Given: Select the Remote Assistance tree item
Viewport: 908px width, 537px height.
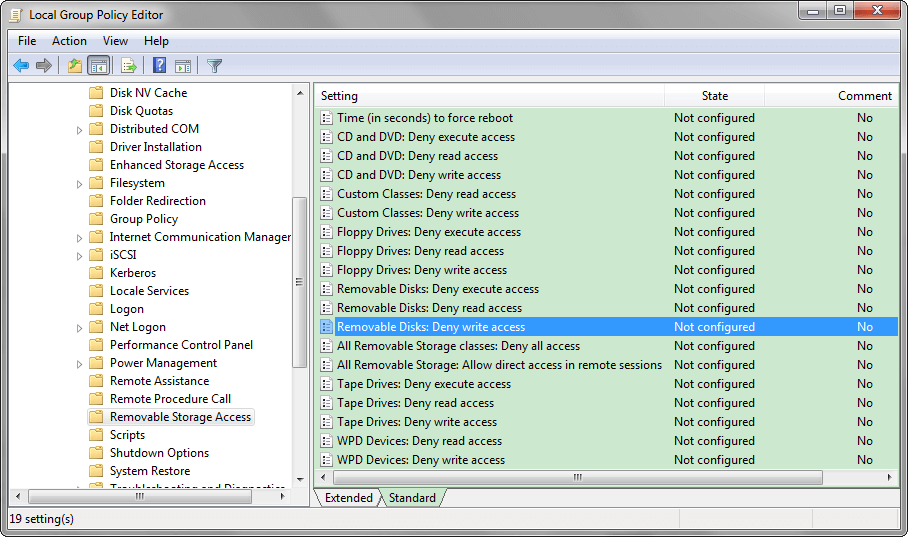Looking at the screenshot, I should tap(160, 381).
